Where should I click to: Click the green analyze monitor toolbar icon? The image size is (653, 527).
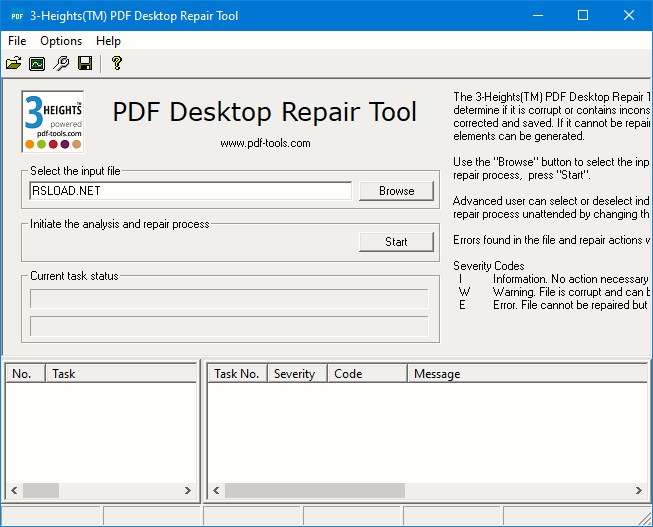[x=37, y=64]
